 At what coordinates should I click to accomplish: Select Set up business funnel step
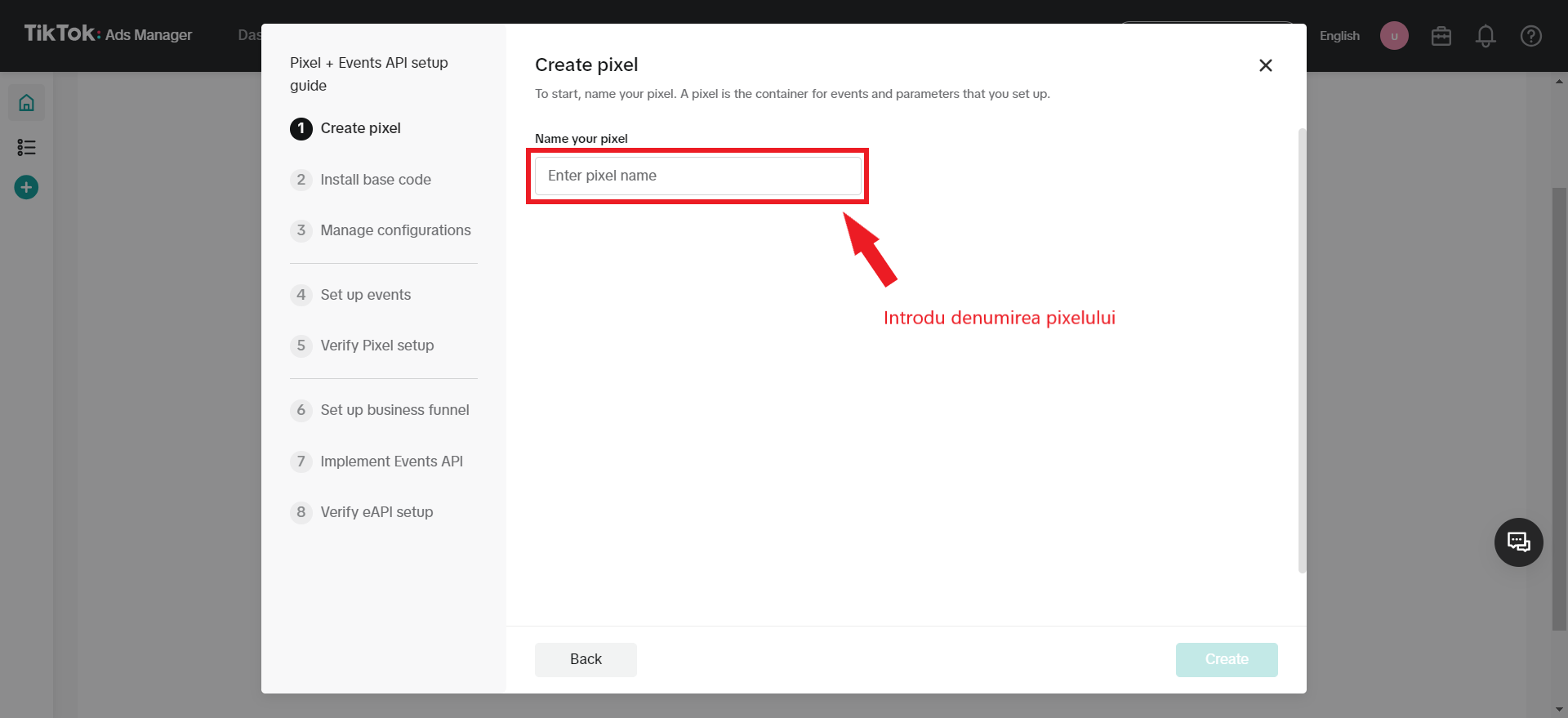coord(394,410)
